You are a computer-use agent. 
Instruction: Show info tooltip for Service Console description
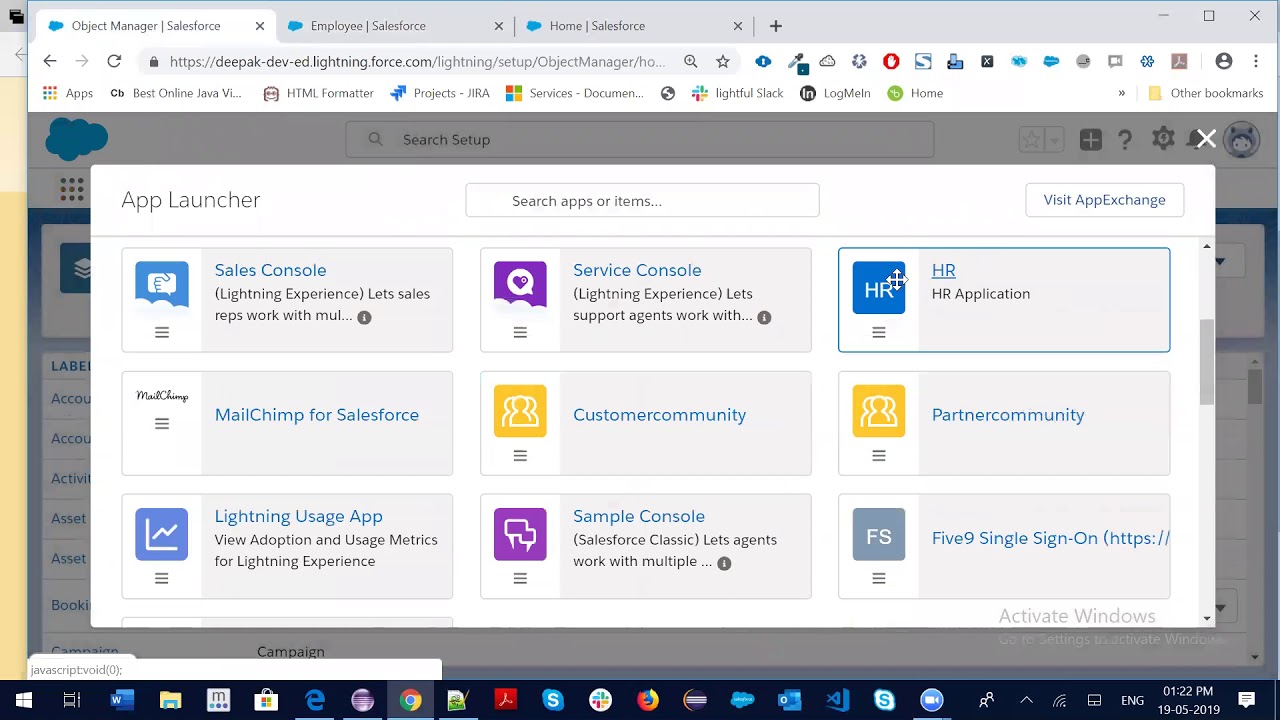(x=764, y=317)
